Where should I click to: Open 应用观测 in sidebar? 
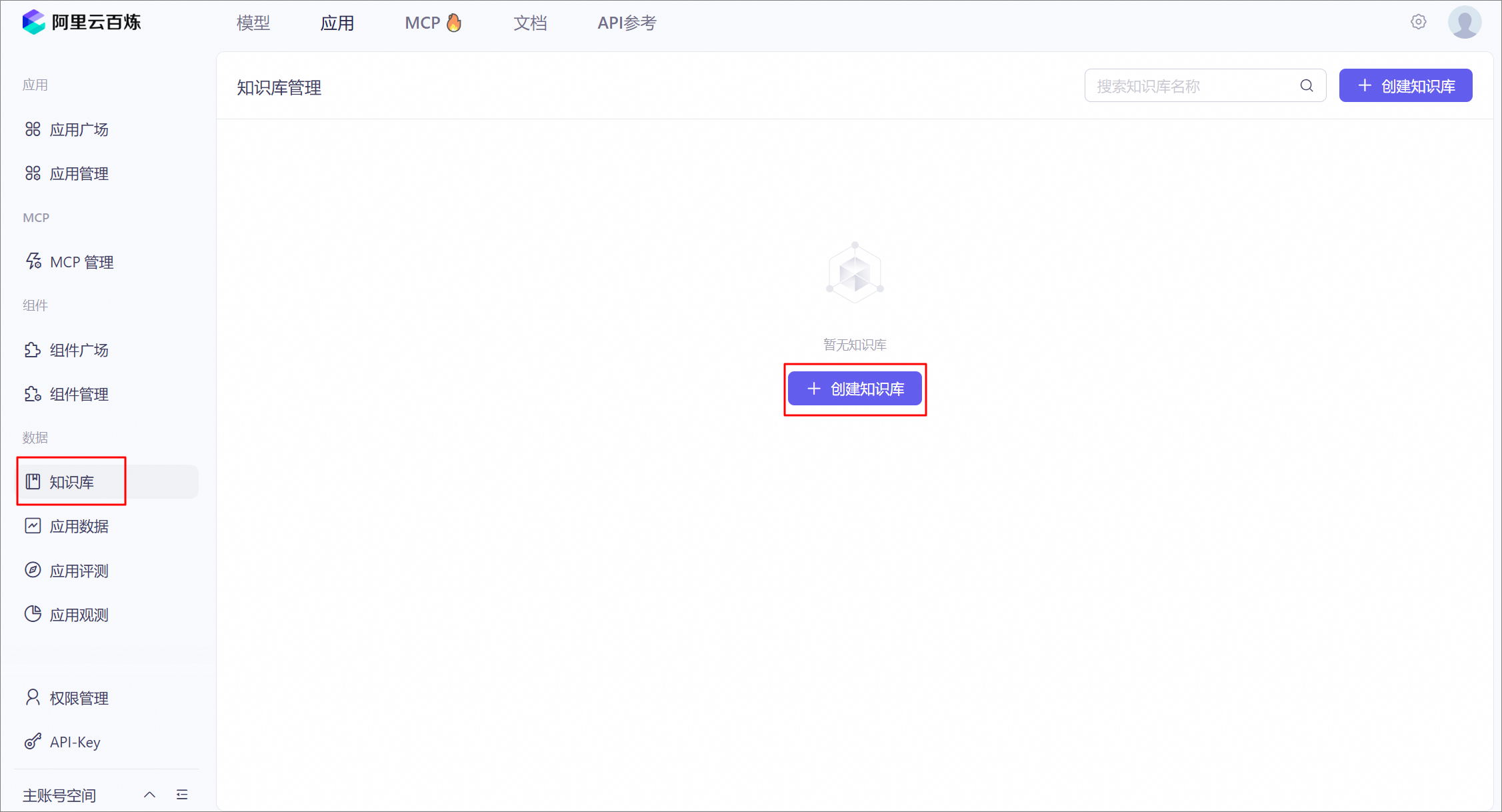(x=79, y=615)
